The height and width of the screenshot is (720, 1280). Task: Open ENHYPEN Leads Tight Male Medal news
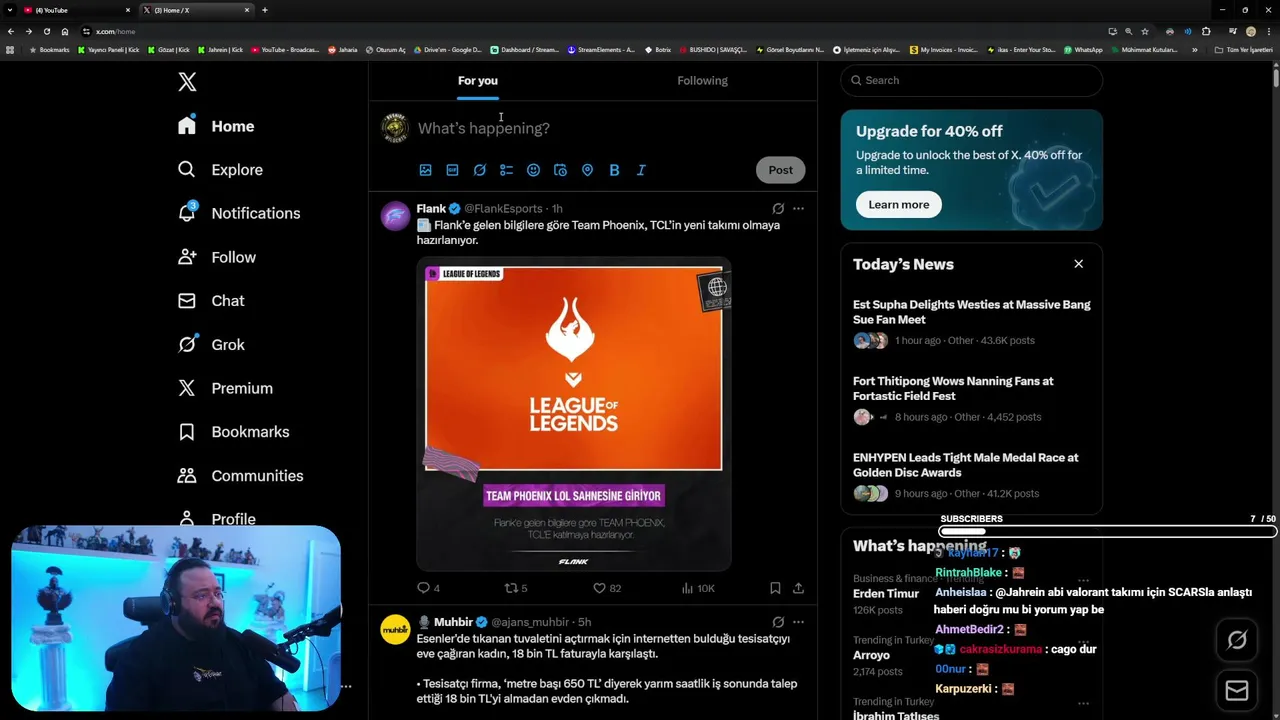pyautogui.click(x=971, y=476)
